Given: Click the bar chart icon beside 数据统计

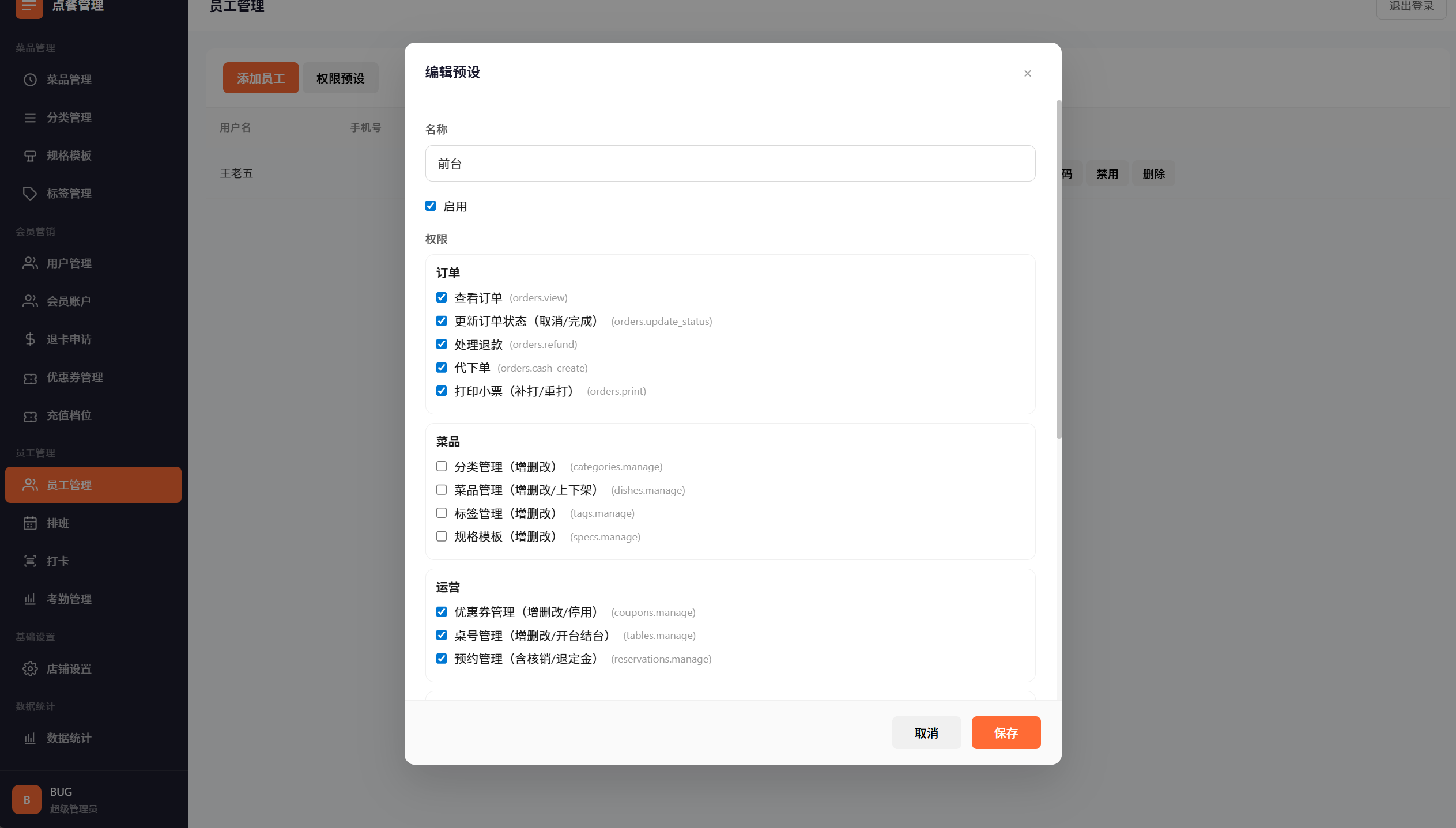Looking at the screenshot, I should point(30,738).
